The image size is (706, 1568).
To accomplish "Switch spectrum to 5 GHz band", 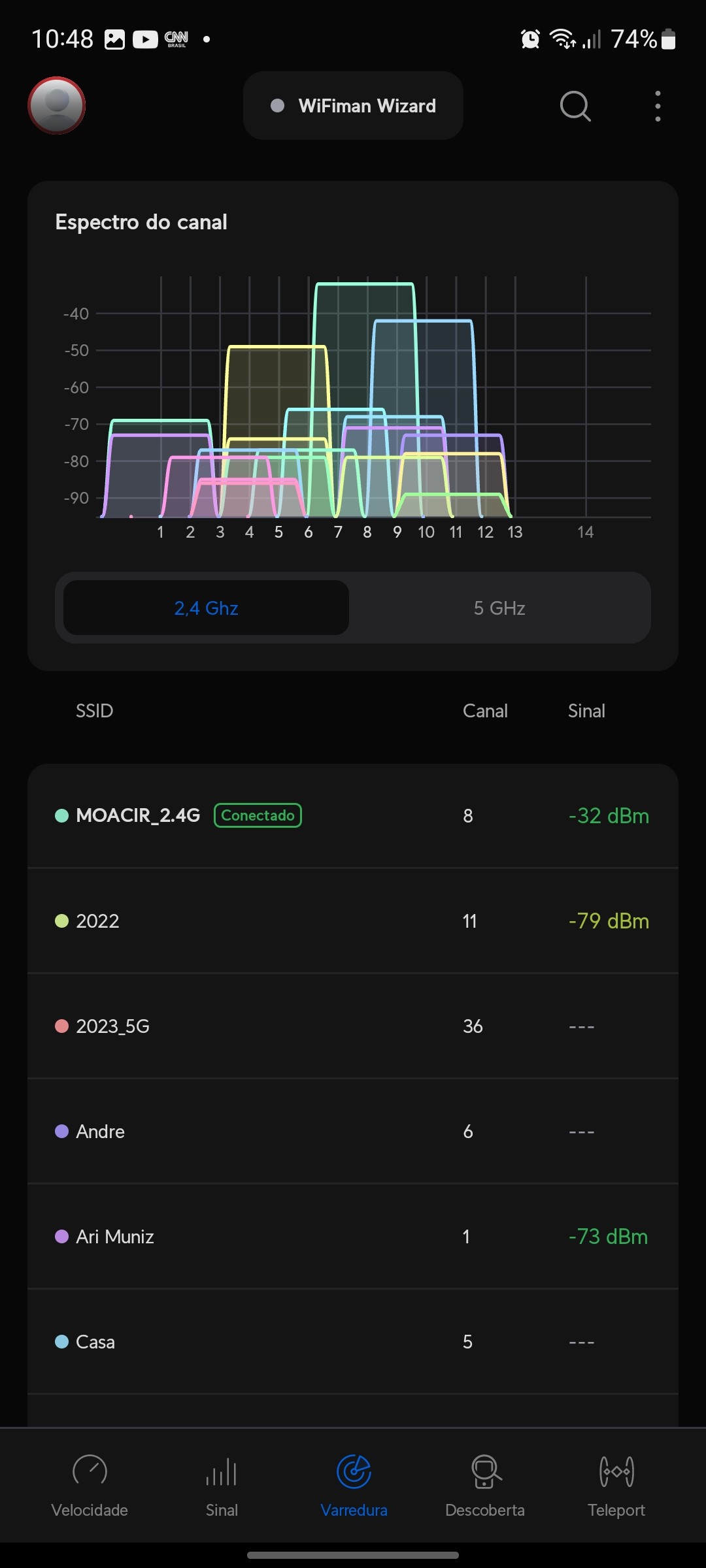I will pos(499,608).
